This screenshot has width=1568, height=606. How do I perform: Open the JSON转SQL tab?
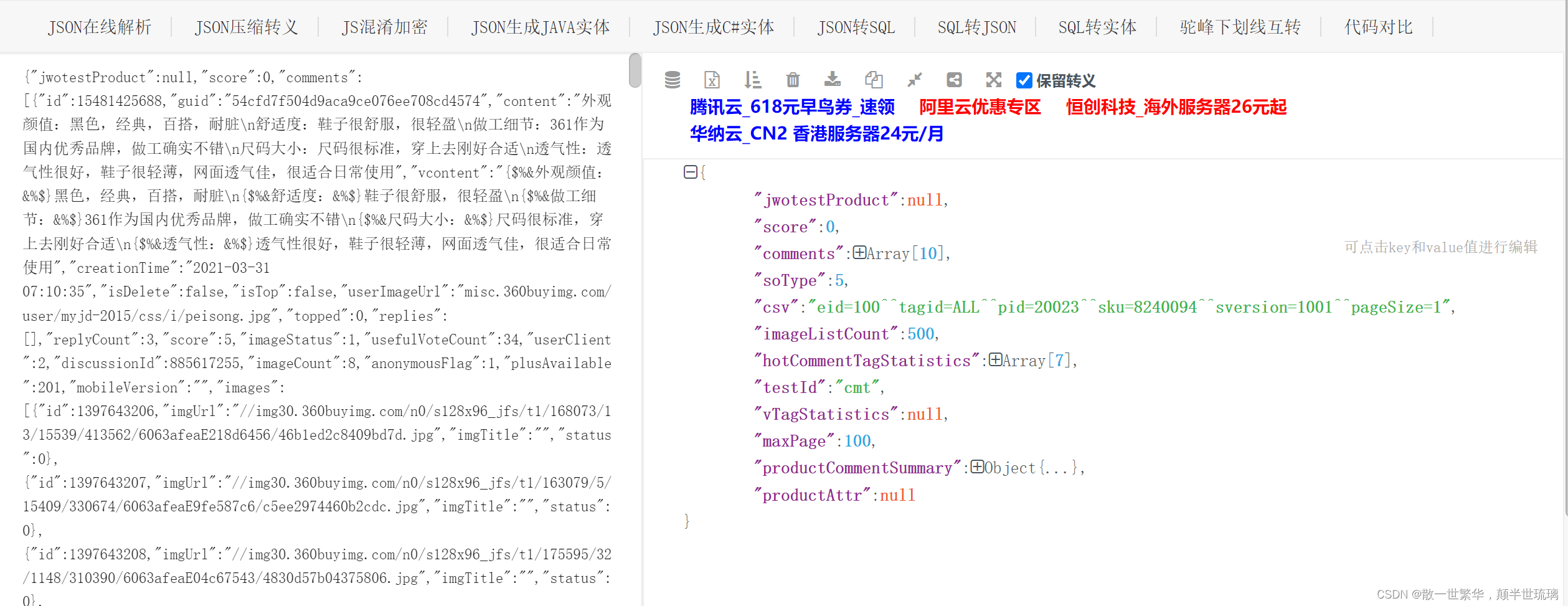pyautogui.click(x=856, y=27)
